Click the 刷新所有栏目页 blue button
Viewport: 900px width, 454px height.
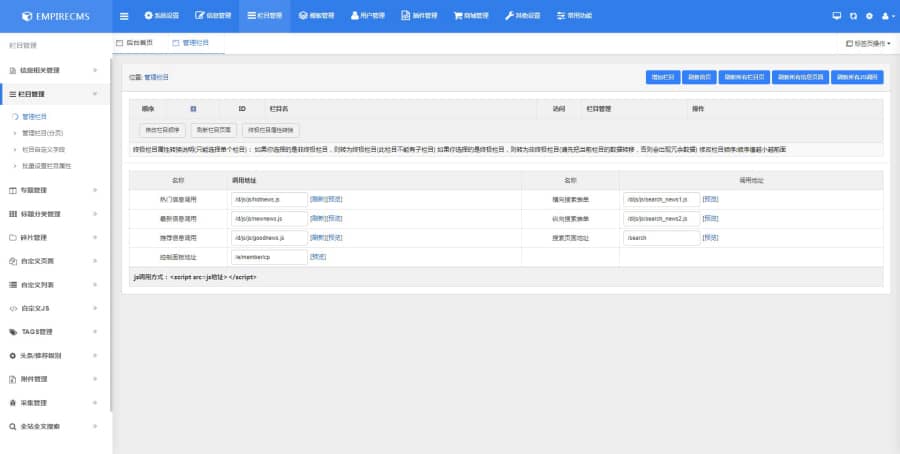coord(744,77)
